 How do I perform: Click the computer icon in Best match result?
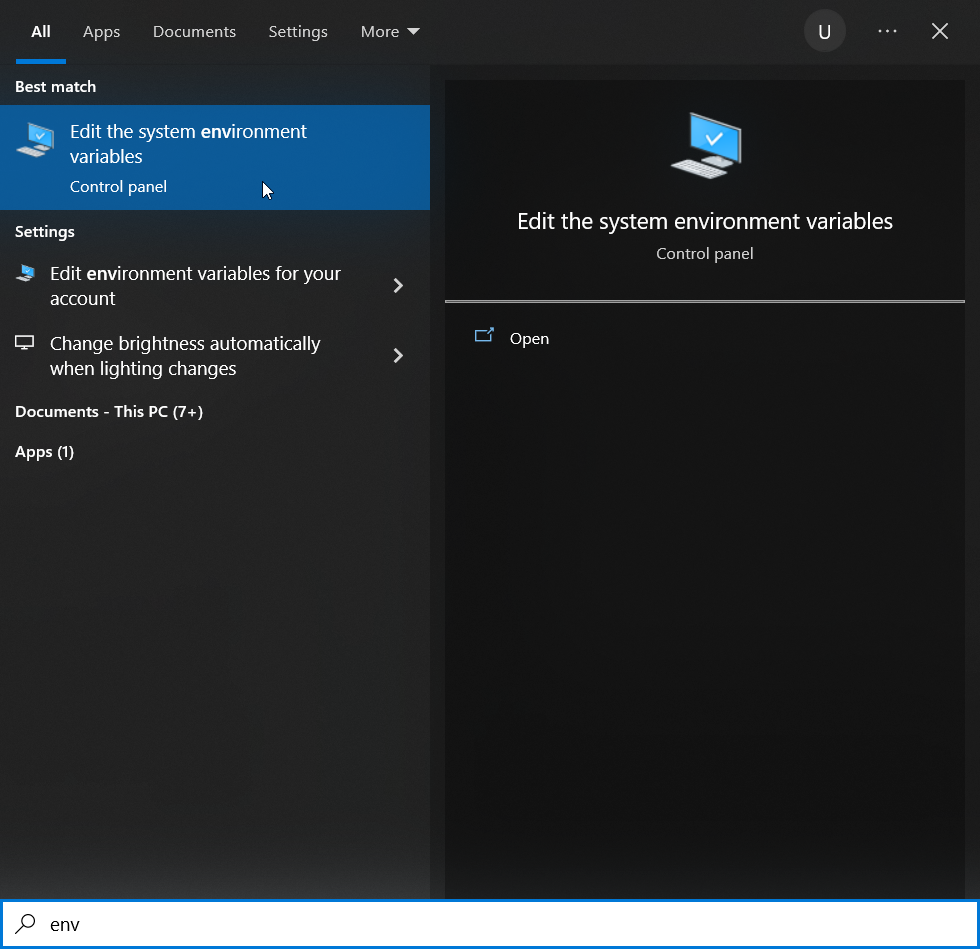36,139
